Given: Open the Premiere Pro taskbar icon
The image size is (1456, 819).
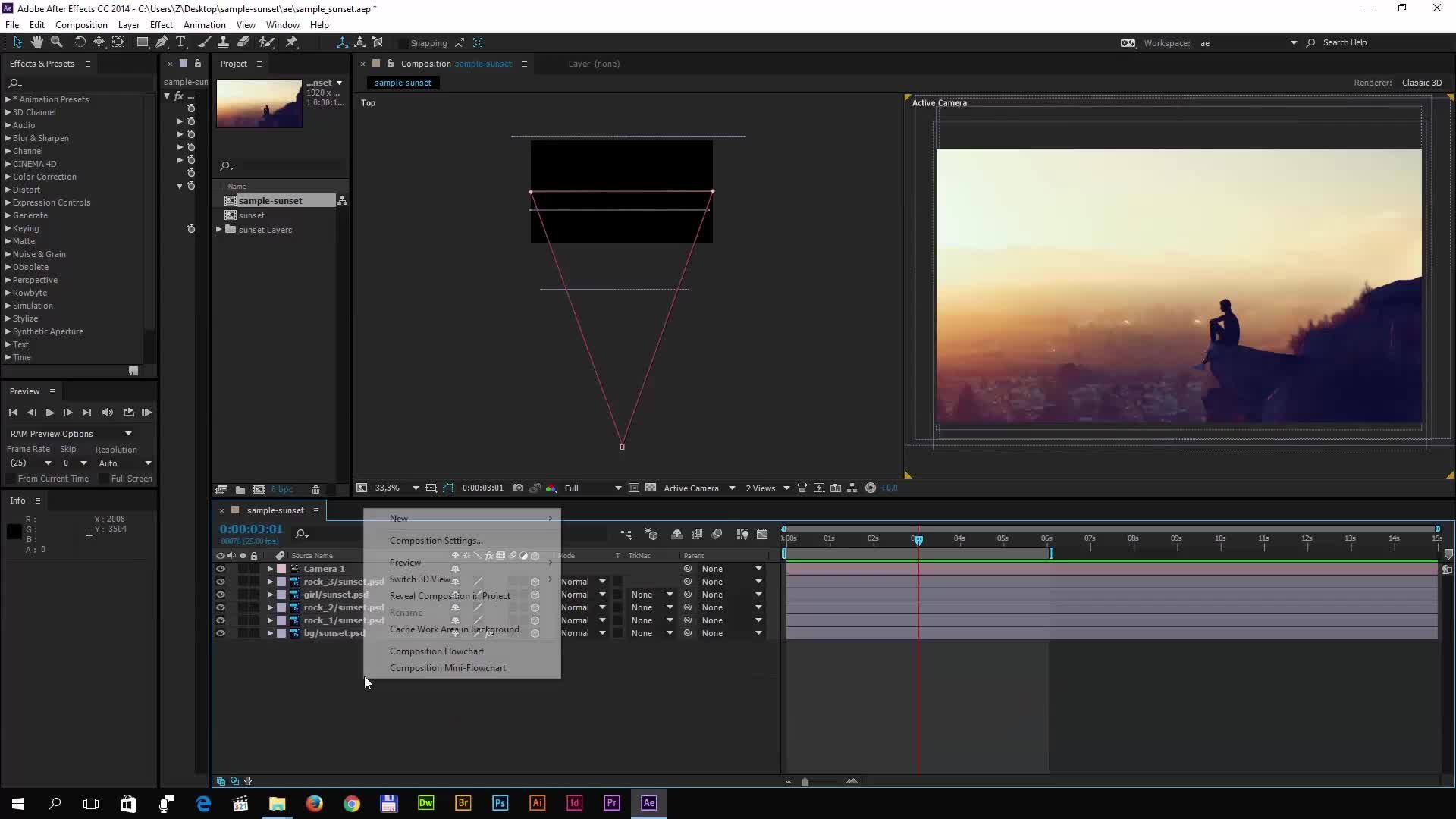Looking at the screenshot, I should point(611,803).
